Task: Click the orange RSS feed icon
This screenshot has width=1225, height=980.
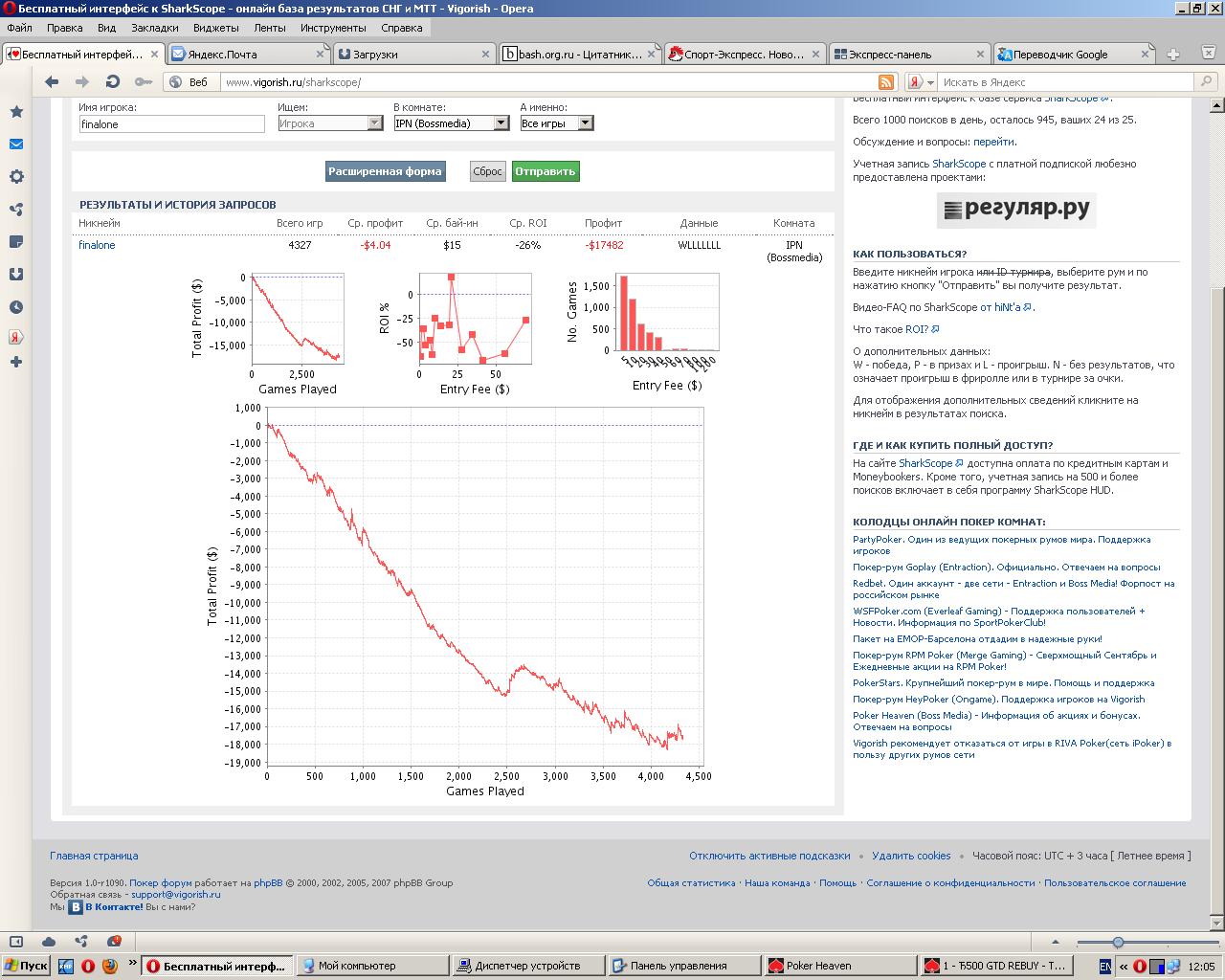Action: coord(886,82)
